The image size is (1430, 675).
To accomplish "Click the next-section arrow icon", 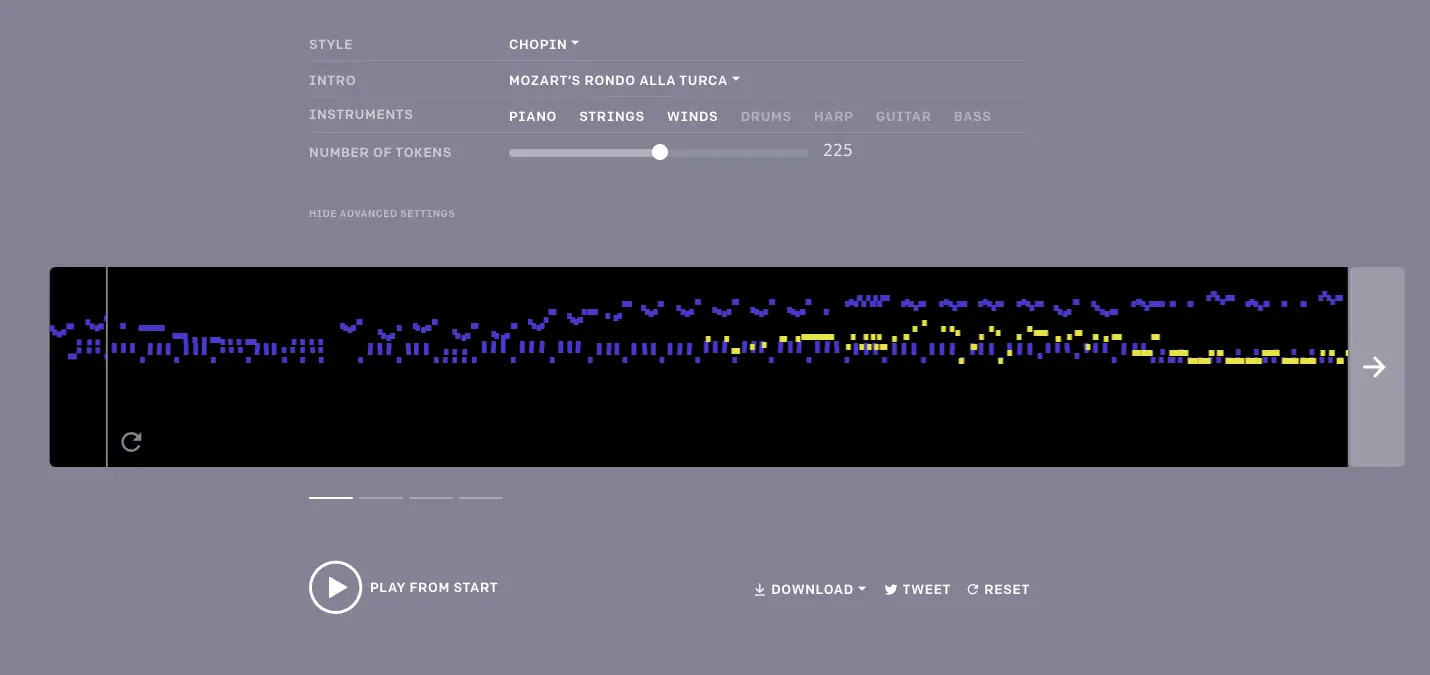I will tap(1375, 367).
